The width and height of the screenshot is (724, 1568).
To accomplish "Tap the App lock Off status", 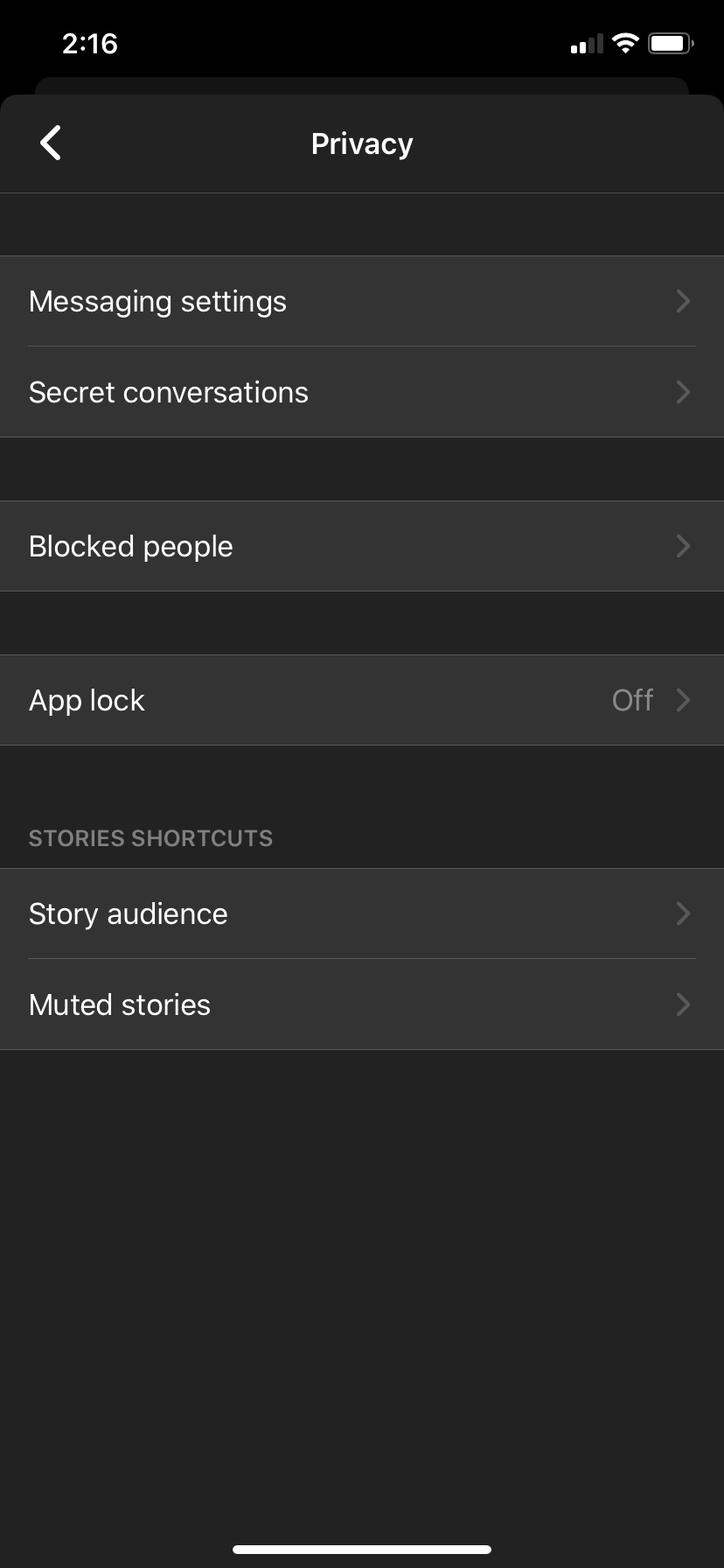I will [632, 700].
